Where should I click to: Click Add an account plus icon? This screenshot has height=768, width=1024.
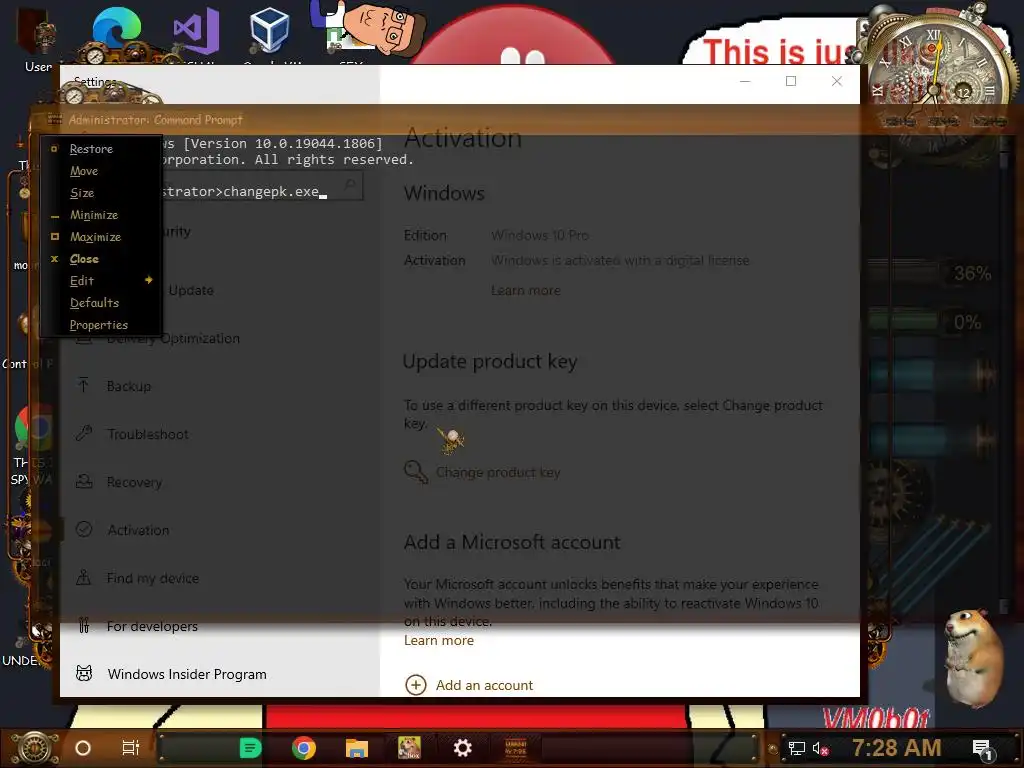[416, 685]
